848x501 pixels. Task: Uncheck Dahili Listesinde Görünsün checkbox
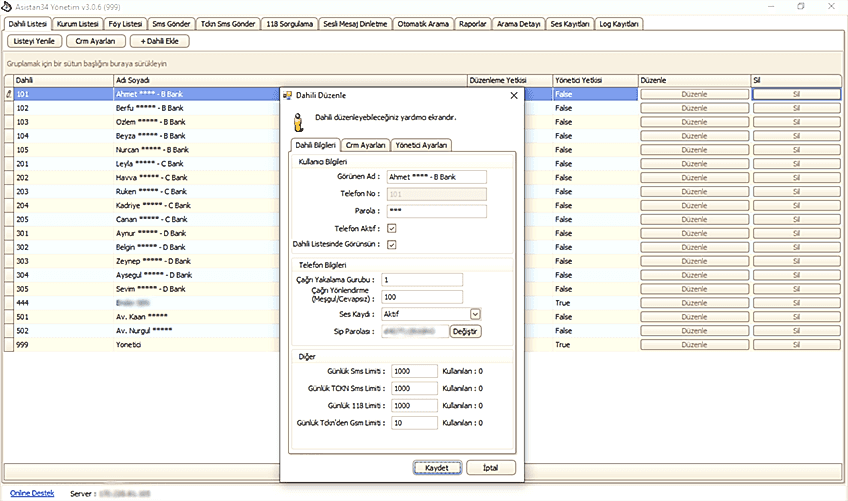coord(392,244)
